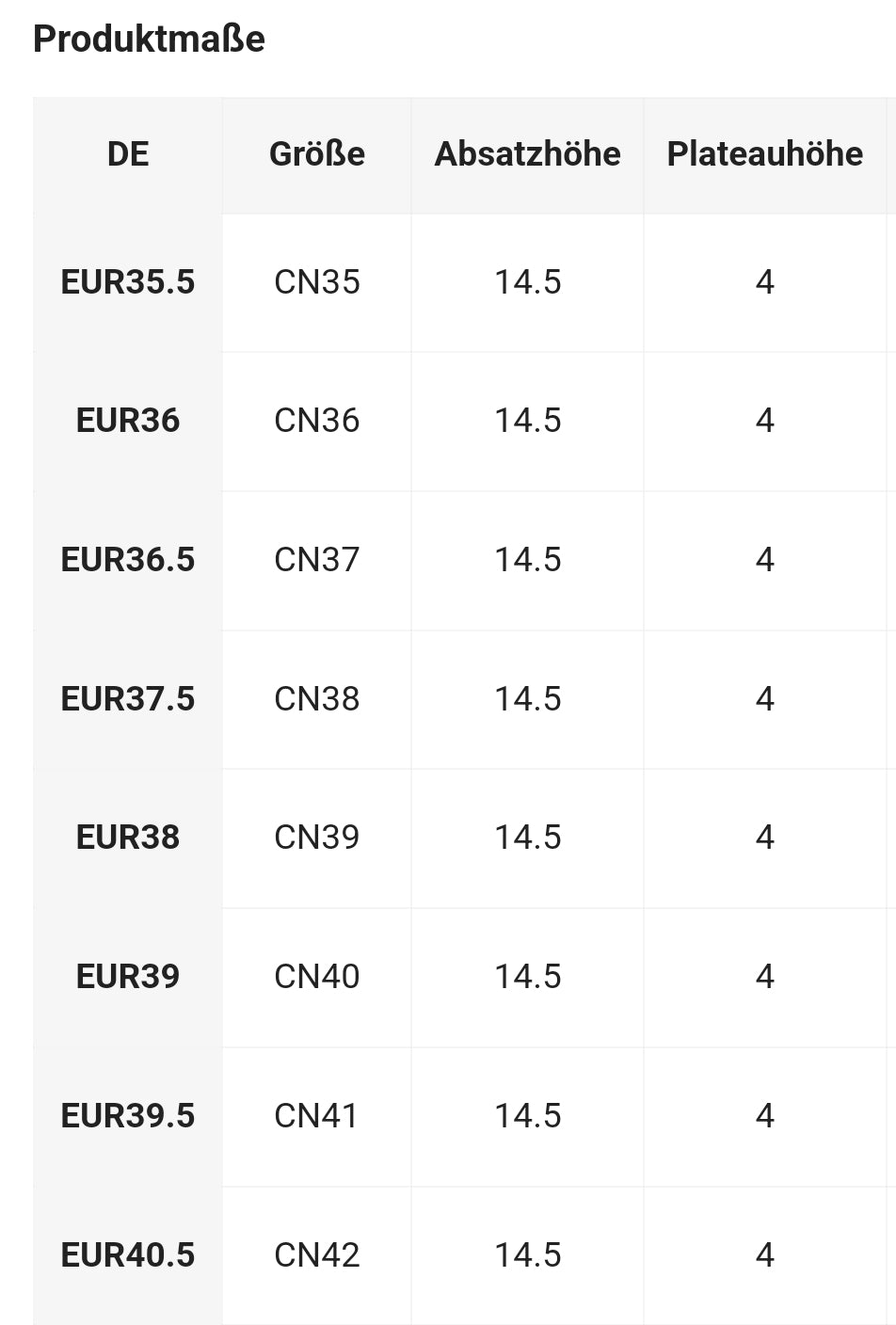Click the Absatzhöhe column header
The width and height of the screenshot is (896, 1325).
click(x=528, y=154)
